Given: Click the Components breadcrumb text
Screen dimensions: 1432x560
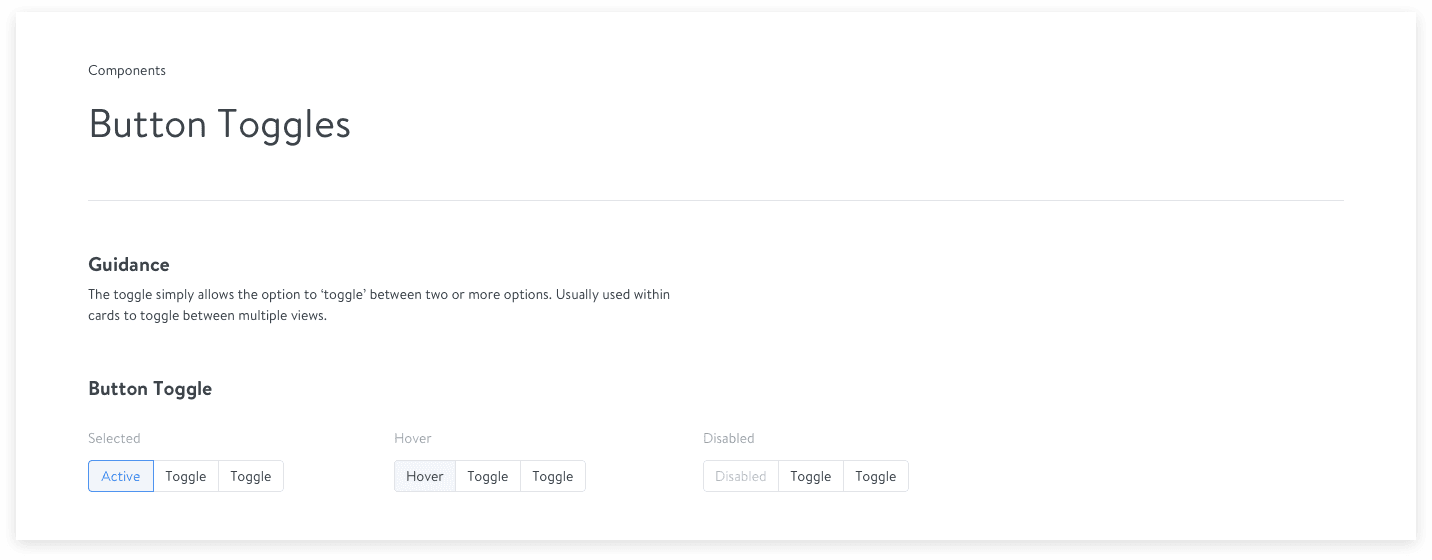Looking at the screenshot, I should pos(127,70).
